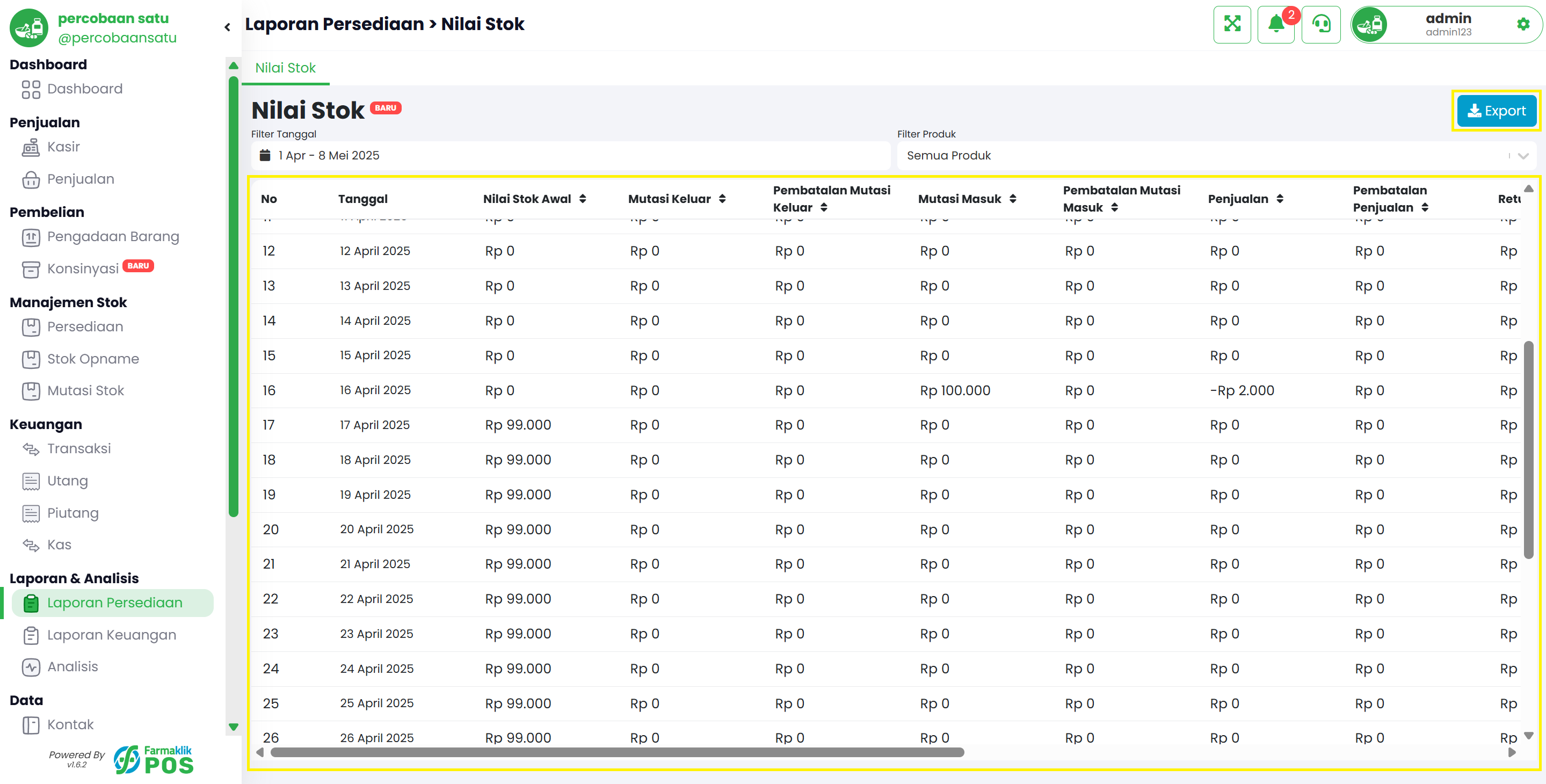
Task: Click the Mutasi Stok icon
Action: pos(31,391)
